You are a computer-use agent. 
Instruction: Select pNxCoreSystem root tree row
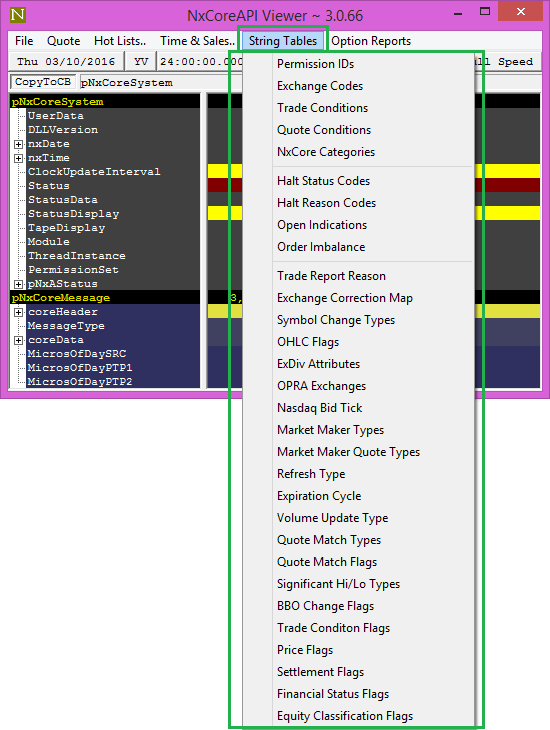pyautogui.click(x=105, y=101)
